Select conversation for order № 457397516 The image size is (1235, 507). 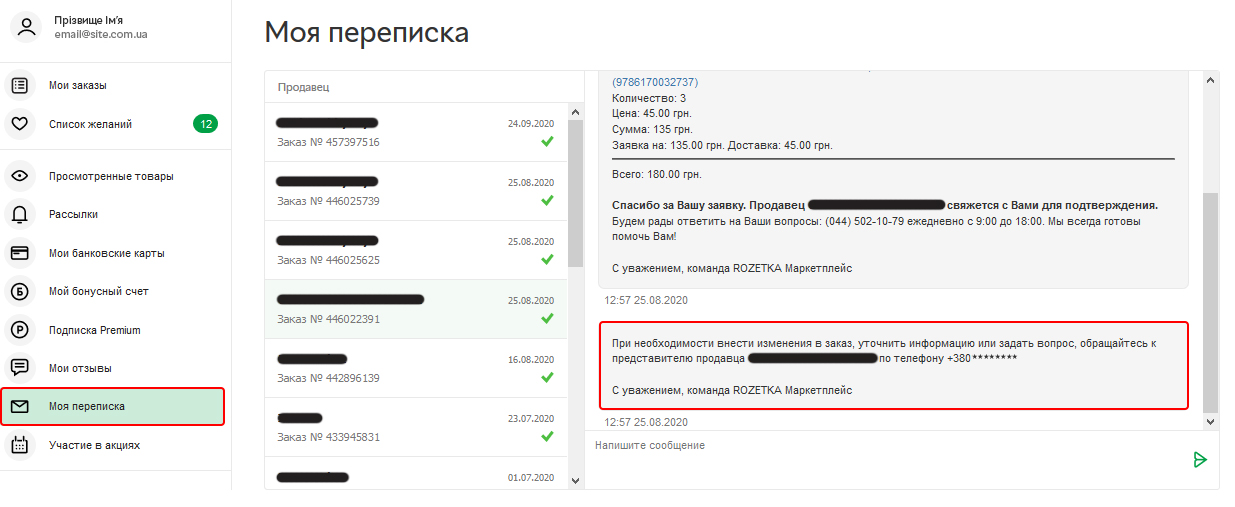[x=416, y=133]
